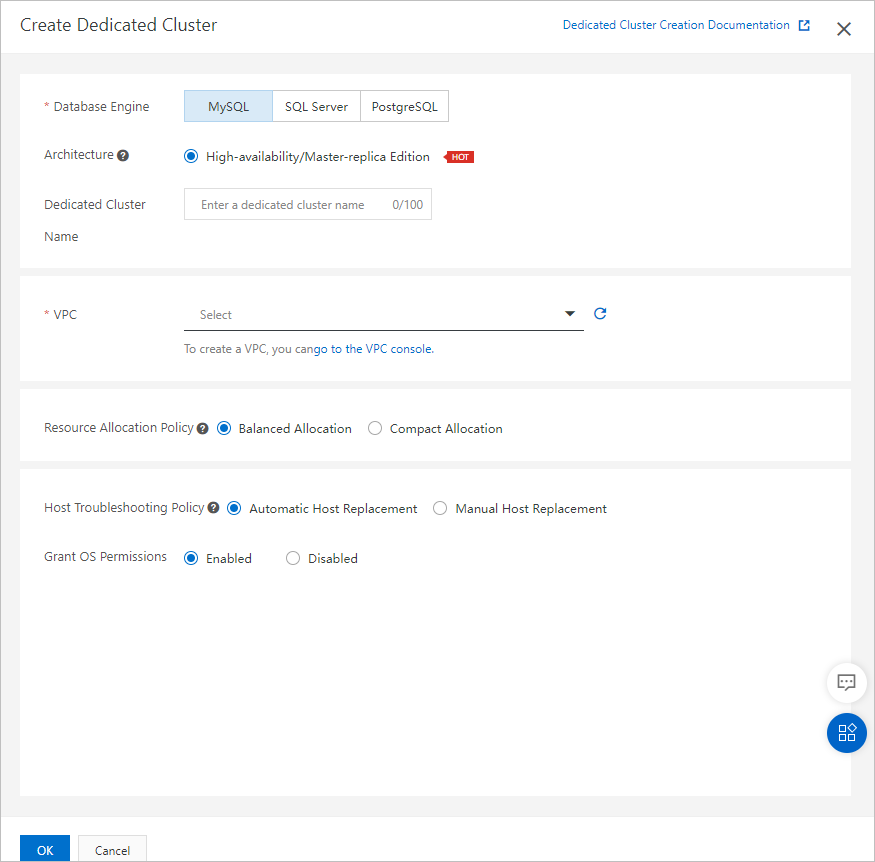Open the VPC Select dropdown
Screen dimensions: 875x862
tap(384, 315)
